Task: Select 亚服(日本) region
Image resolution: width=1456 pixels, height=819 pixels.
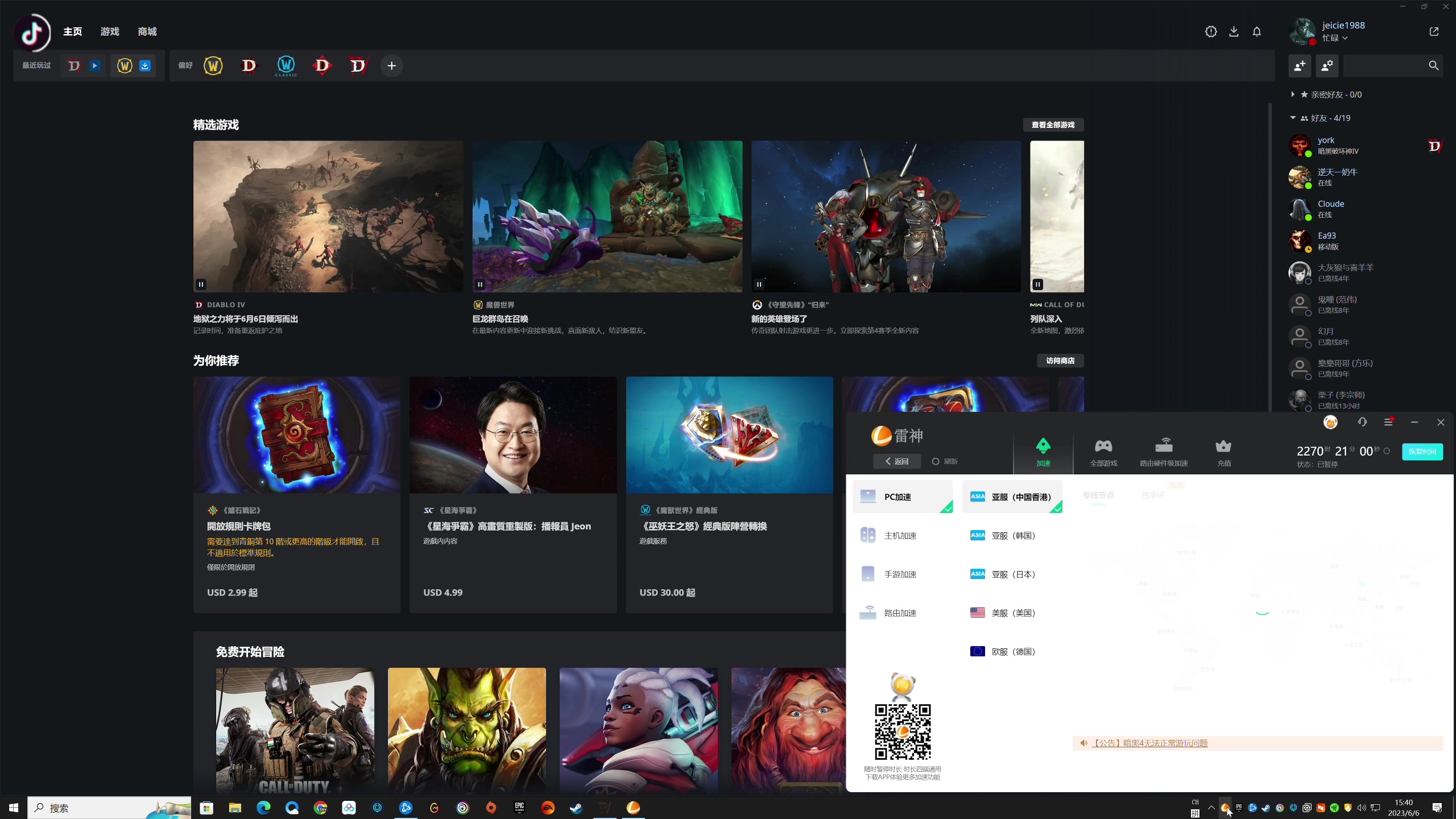Action: (x=1012, y=574)
